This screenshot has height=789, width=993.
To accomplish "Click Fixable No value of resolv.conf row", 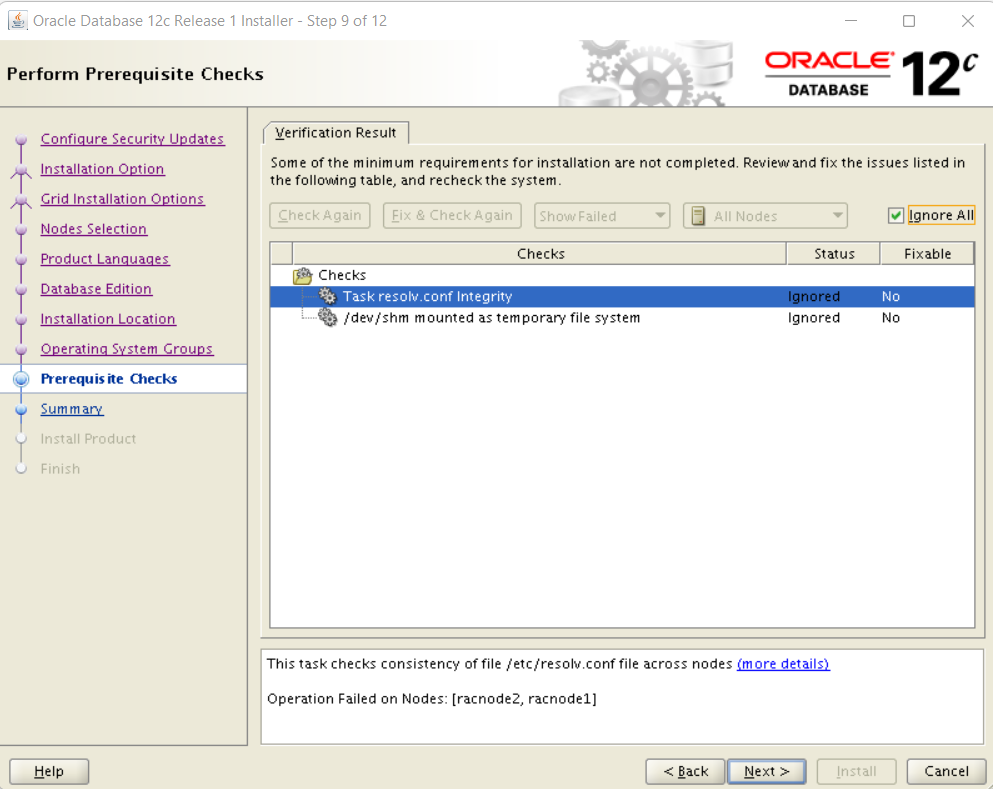I will [x=890, y=296].
